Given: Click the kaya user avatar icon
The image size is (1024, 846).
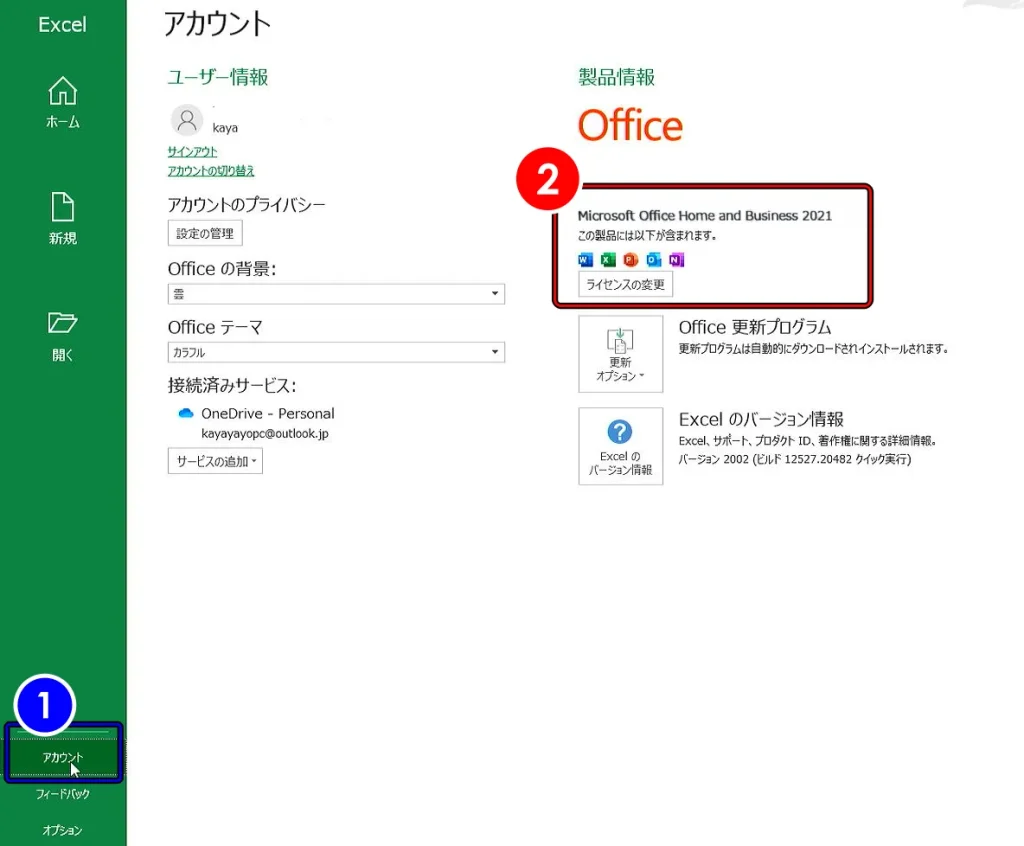Looking at the screenshot, I should coord(187,121).
